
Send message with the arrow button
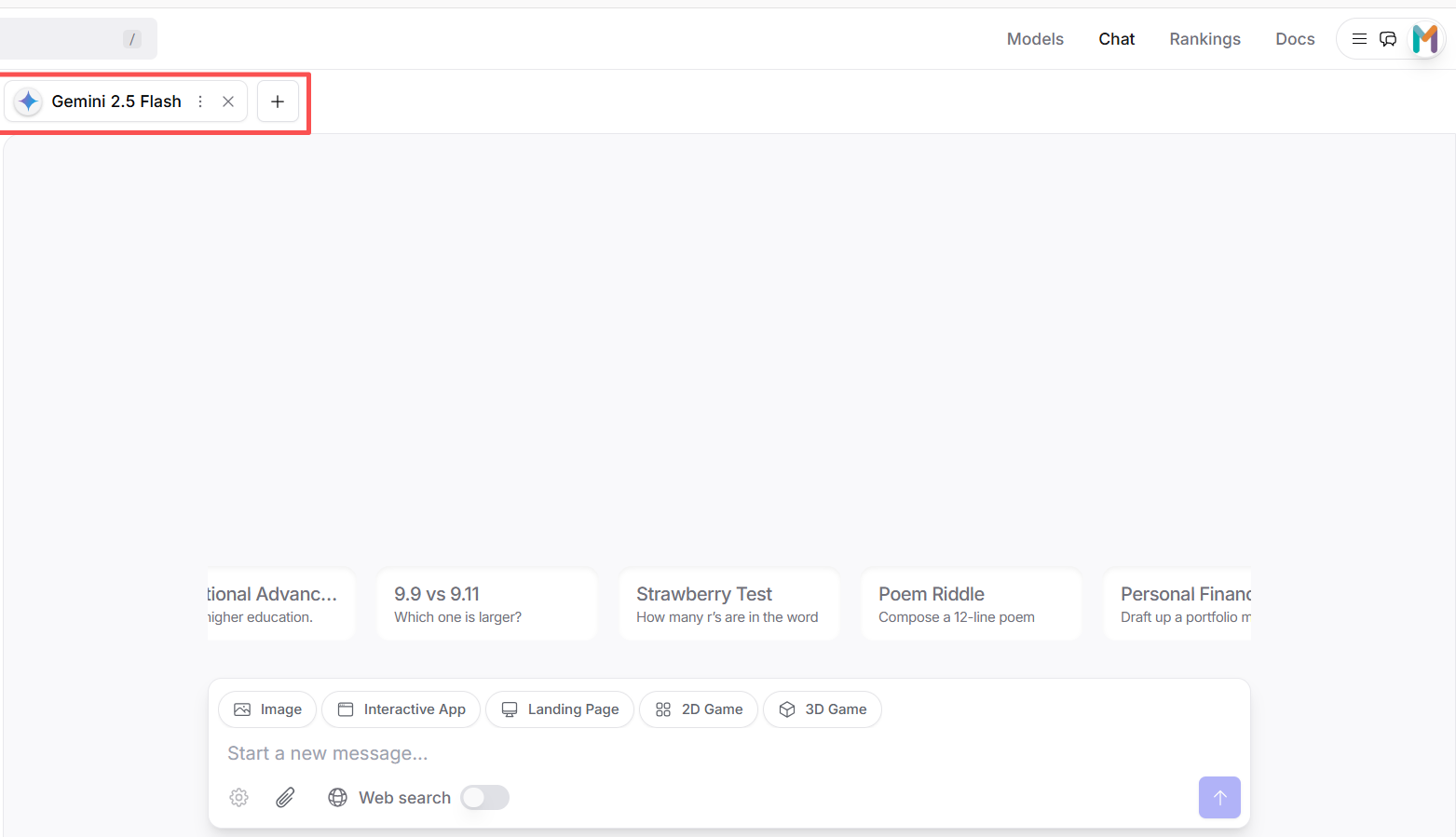(1219, 798)
